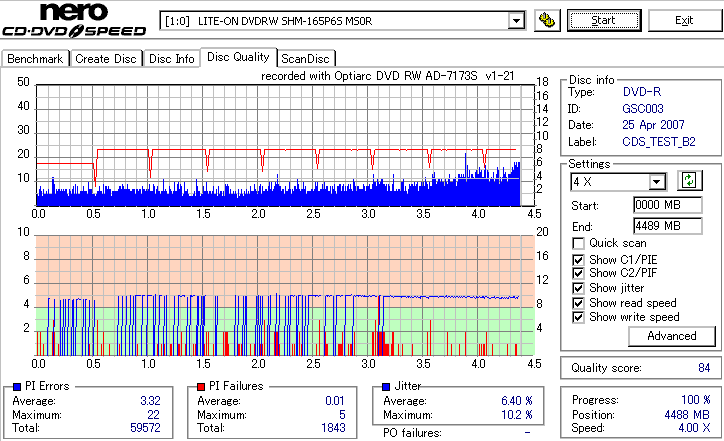Toggle Show write speed checkbox

(x=578, y=318)
